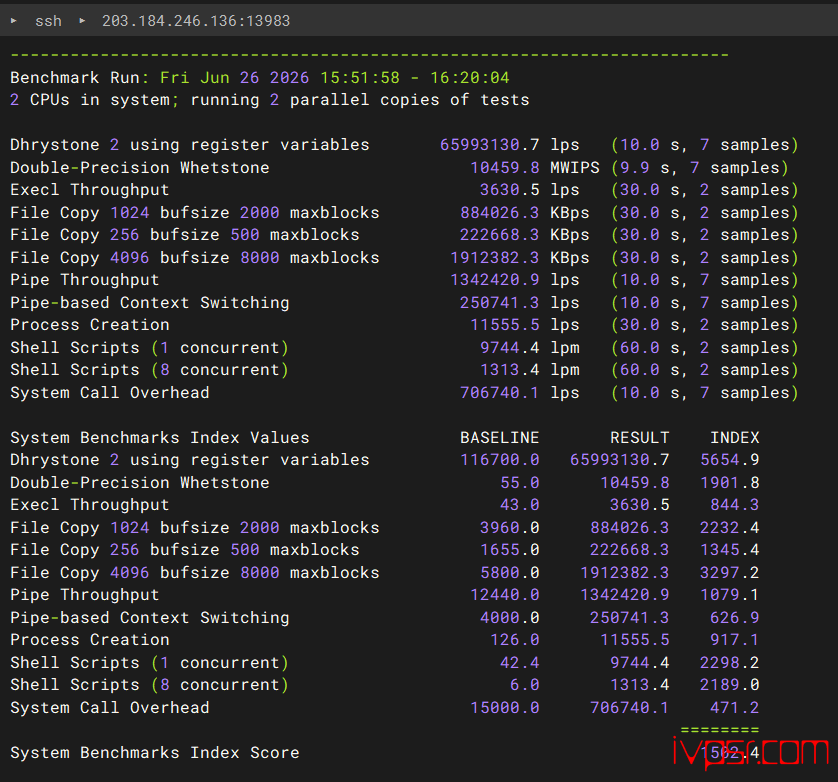
Task: Click the Context Switching baseline 4000.0
Action: click(509, 617)
